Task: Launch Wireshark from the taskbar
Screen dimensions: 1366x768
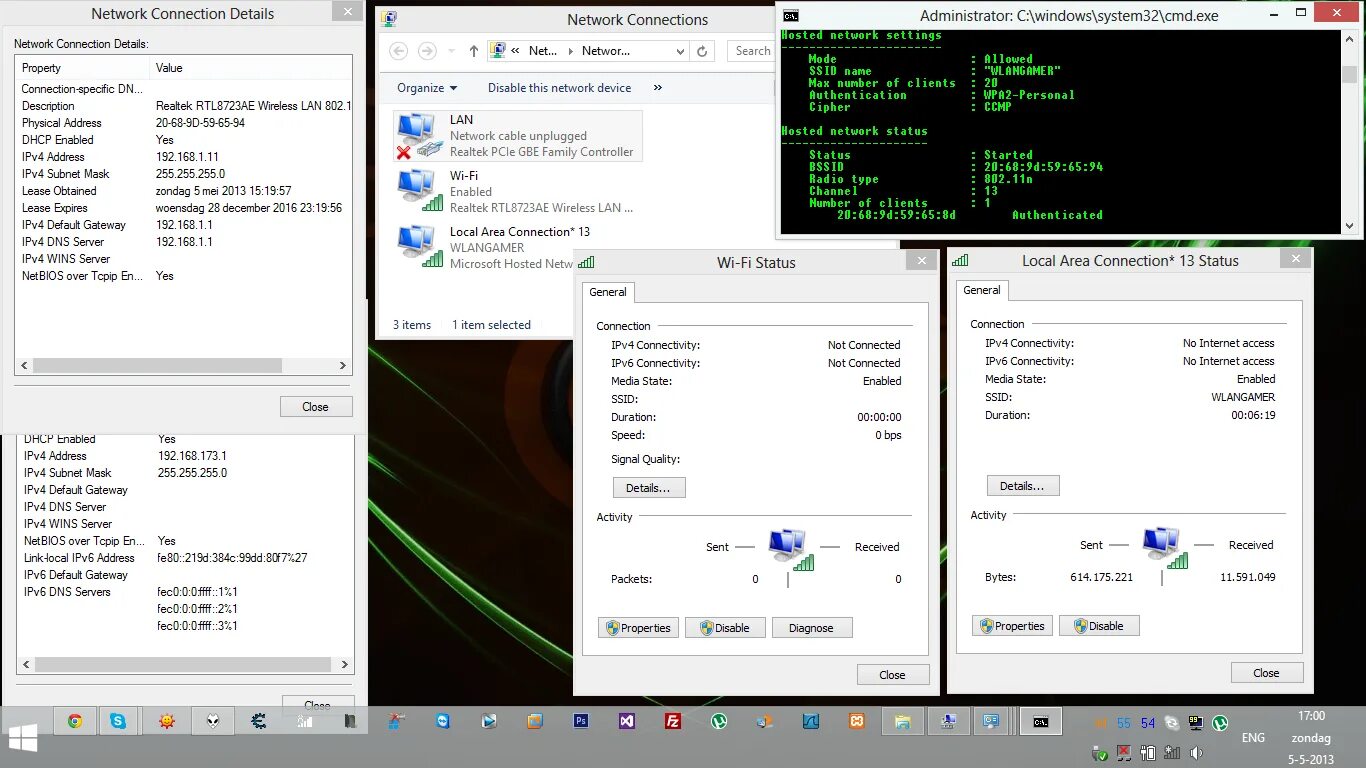Action: [x=811, y=721]
